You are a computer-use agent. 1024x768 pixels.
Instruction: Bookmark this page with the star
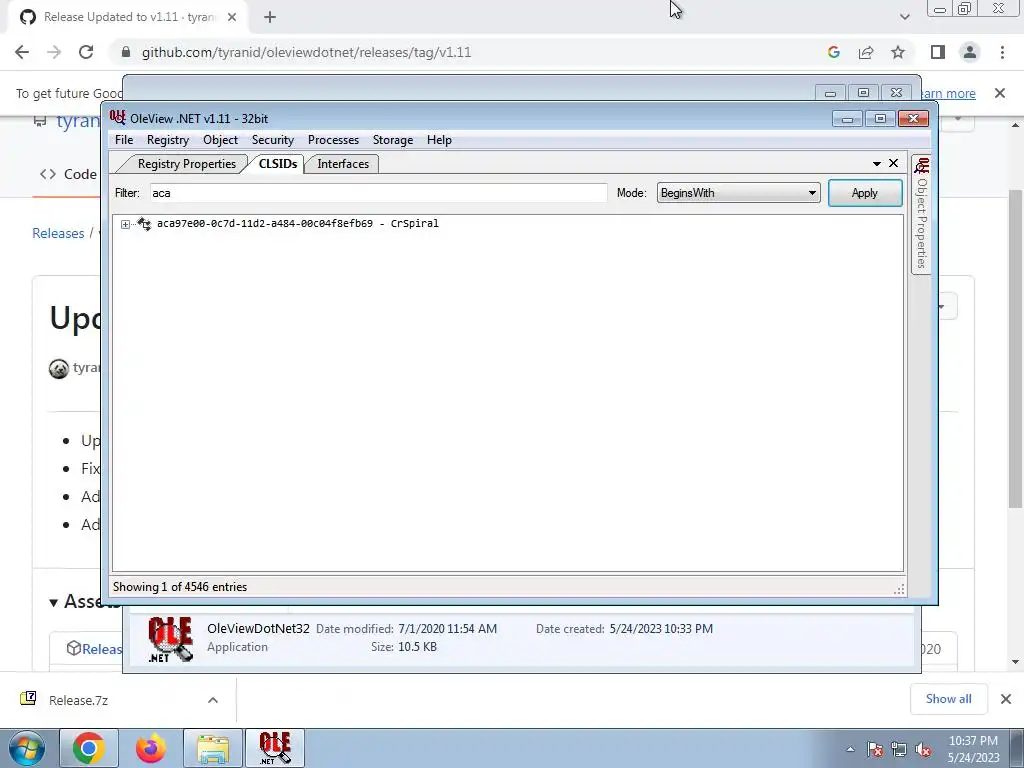898,52
